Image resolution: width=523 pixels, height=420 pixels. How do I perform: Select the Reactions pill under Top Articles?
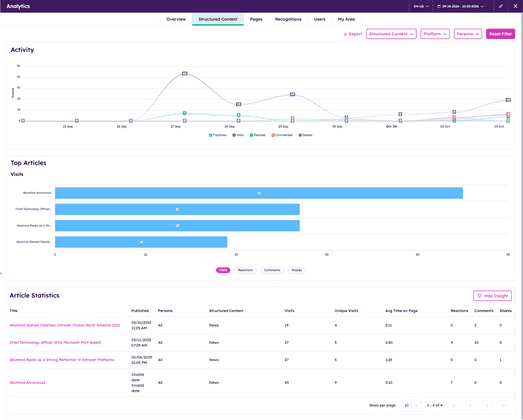[x=245, y=270]
